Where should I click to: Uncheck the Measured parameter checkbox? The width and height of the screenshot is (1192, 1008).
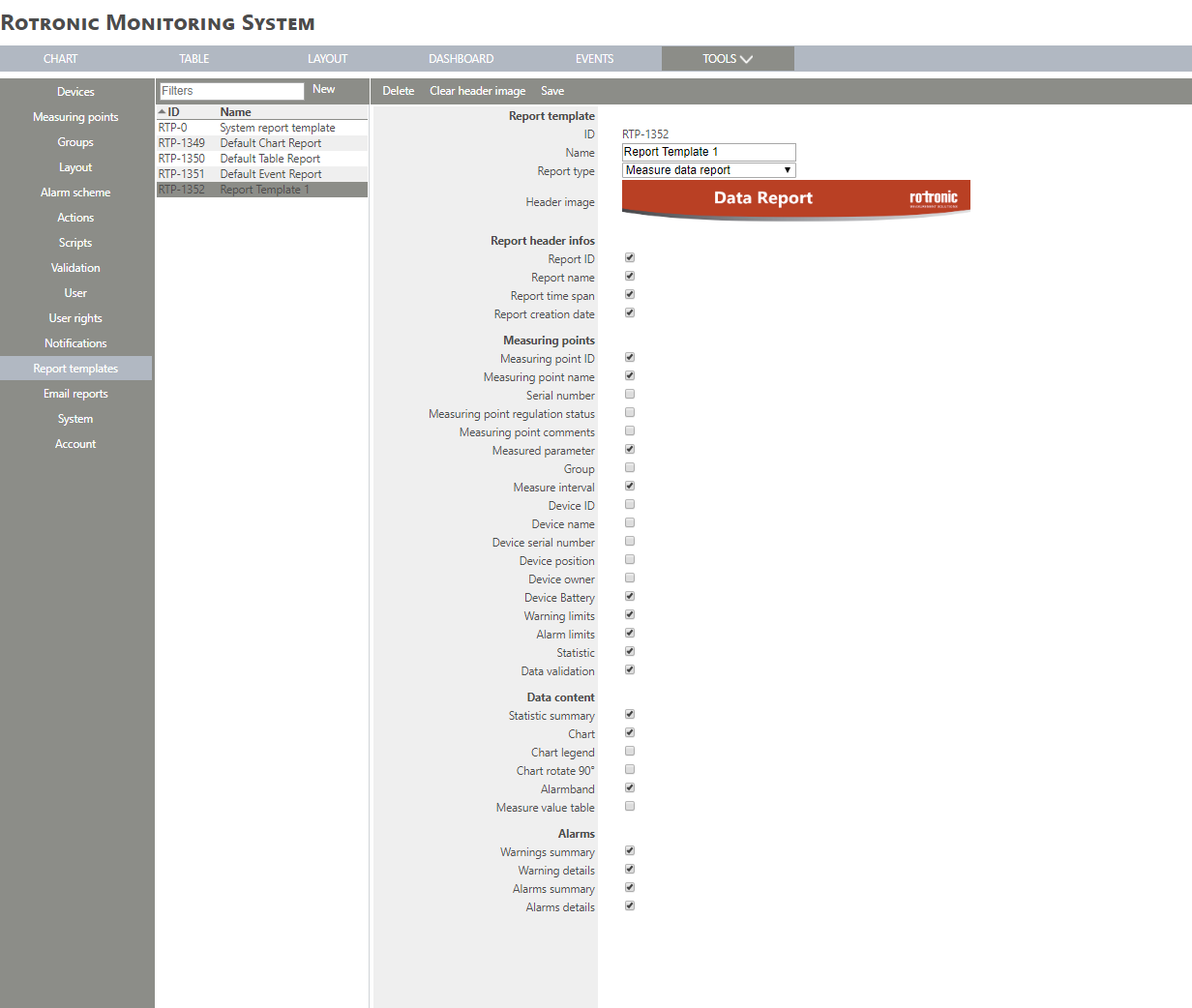click(x=630, y=449)
